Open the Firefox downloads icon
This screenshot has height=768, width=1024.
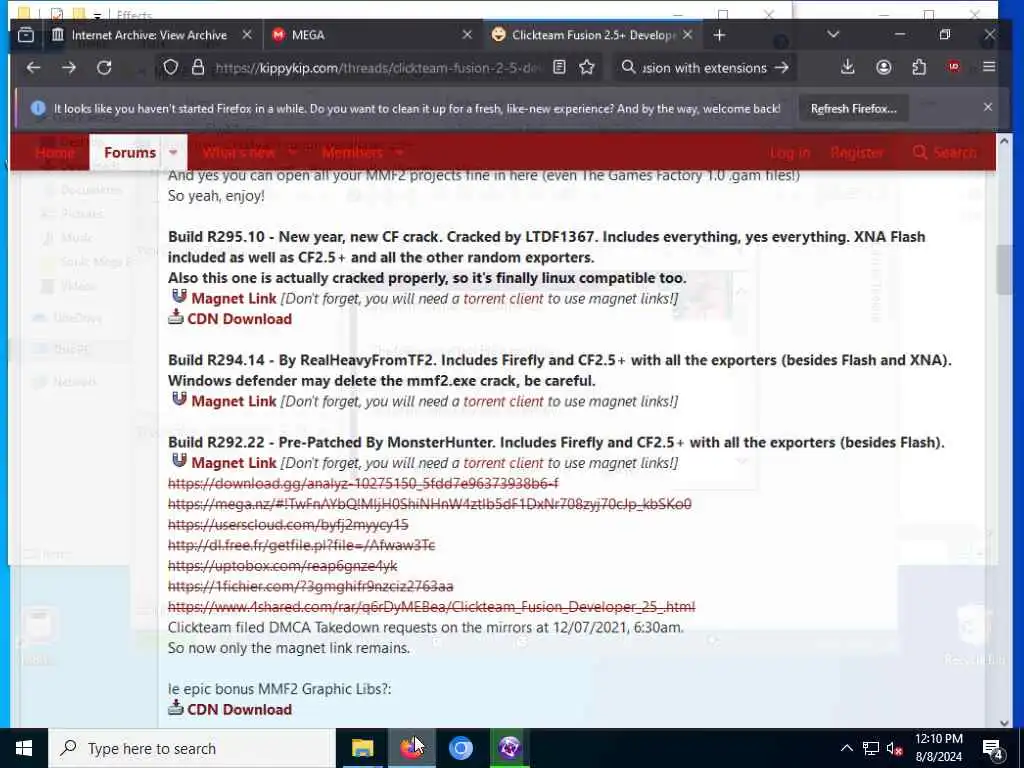848,67
